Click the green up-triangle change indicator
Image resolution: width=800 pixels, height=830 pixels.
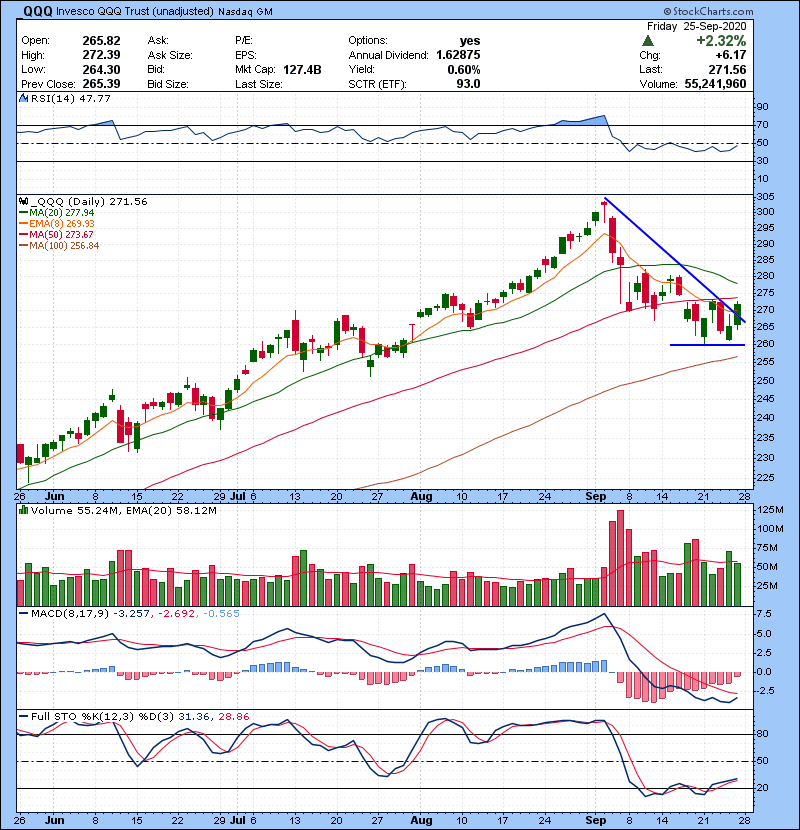(x=648, y=41)
